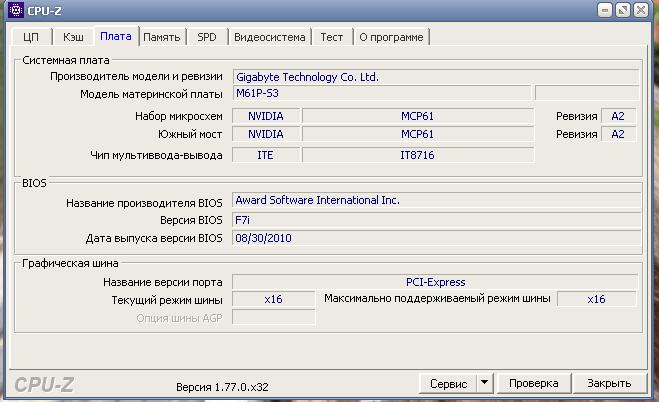Click the Сервис button
Screen dimensions: 659x402
pyautogui.click(x=448, y=383)
